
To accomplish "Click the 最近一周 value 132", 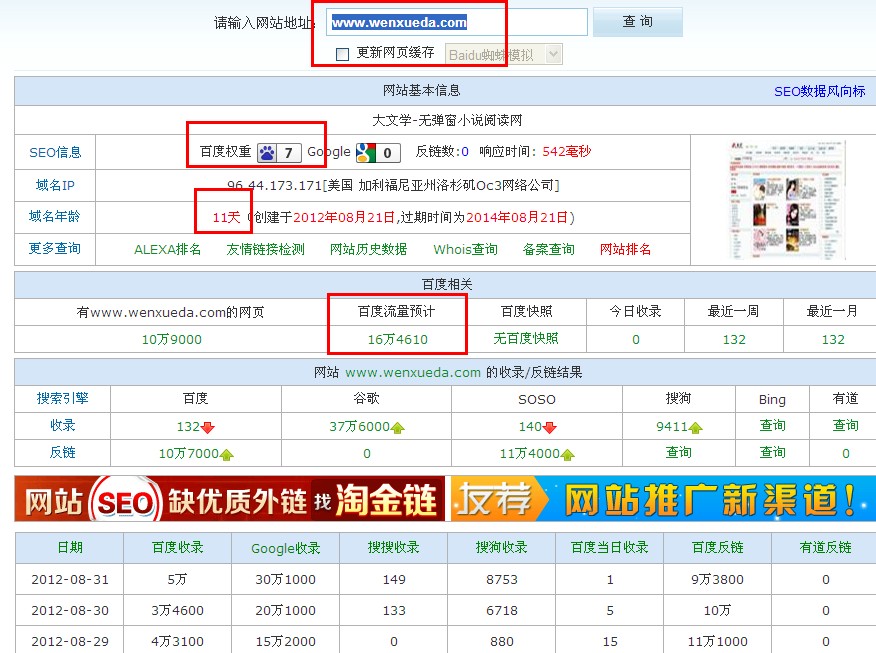I will point(734,340).
